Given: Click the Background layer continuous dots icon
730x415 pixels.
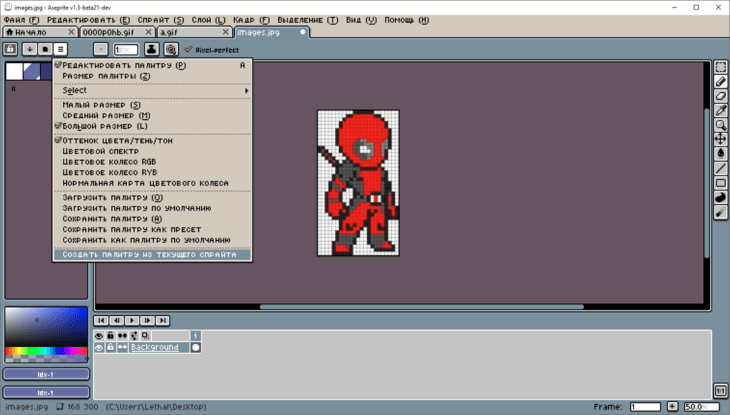Looking at the screenshot, I should pos(122,347).
